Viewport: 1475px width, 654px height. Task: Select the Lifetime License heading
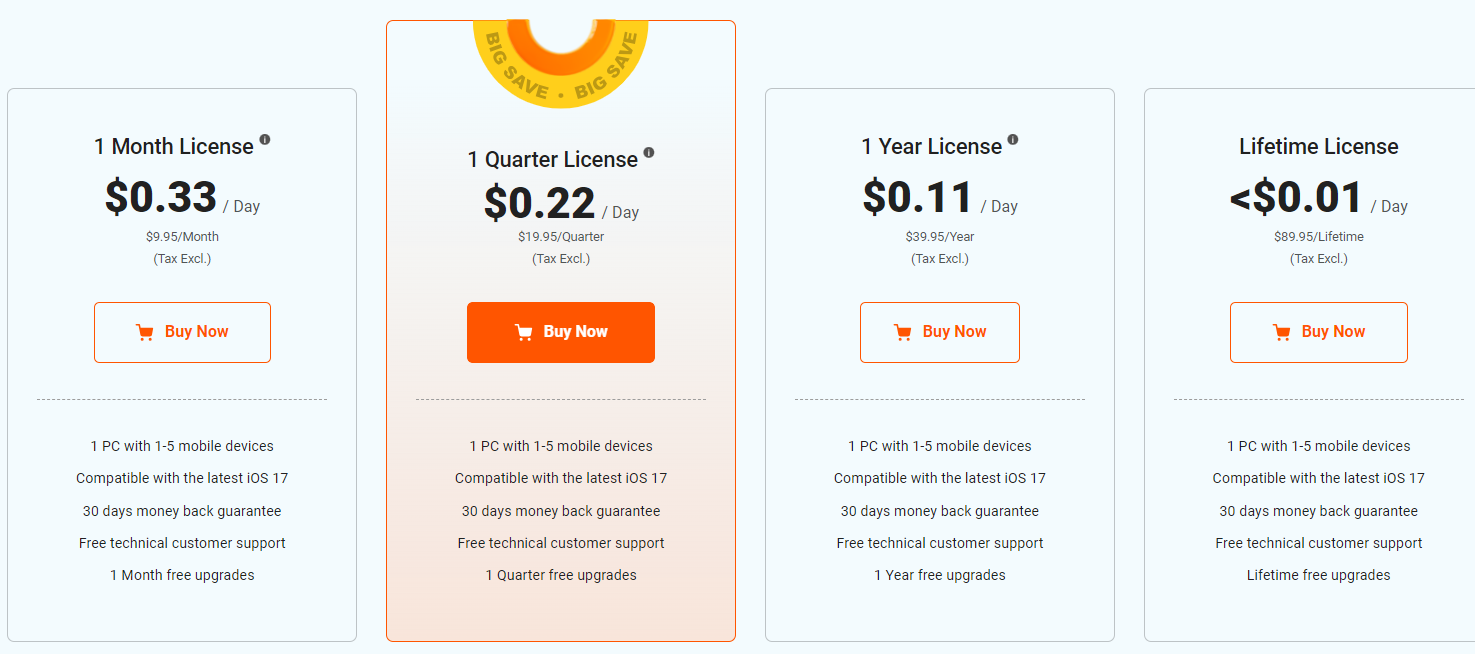[x=1318, y=147]
